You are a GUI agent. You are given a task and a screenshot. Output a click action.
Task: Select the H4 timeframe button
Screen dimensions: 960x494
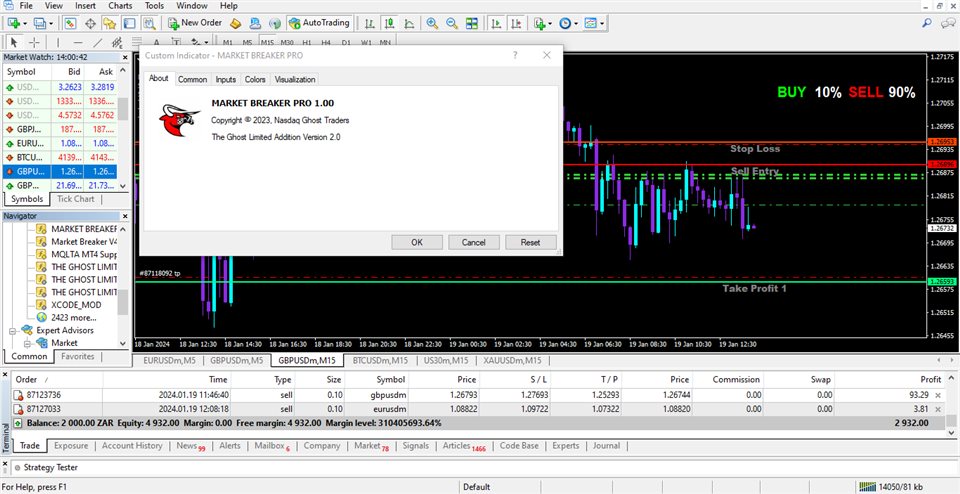point(326,43)
